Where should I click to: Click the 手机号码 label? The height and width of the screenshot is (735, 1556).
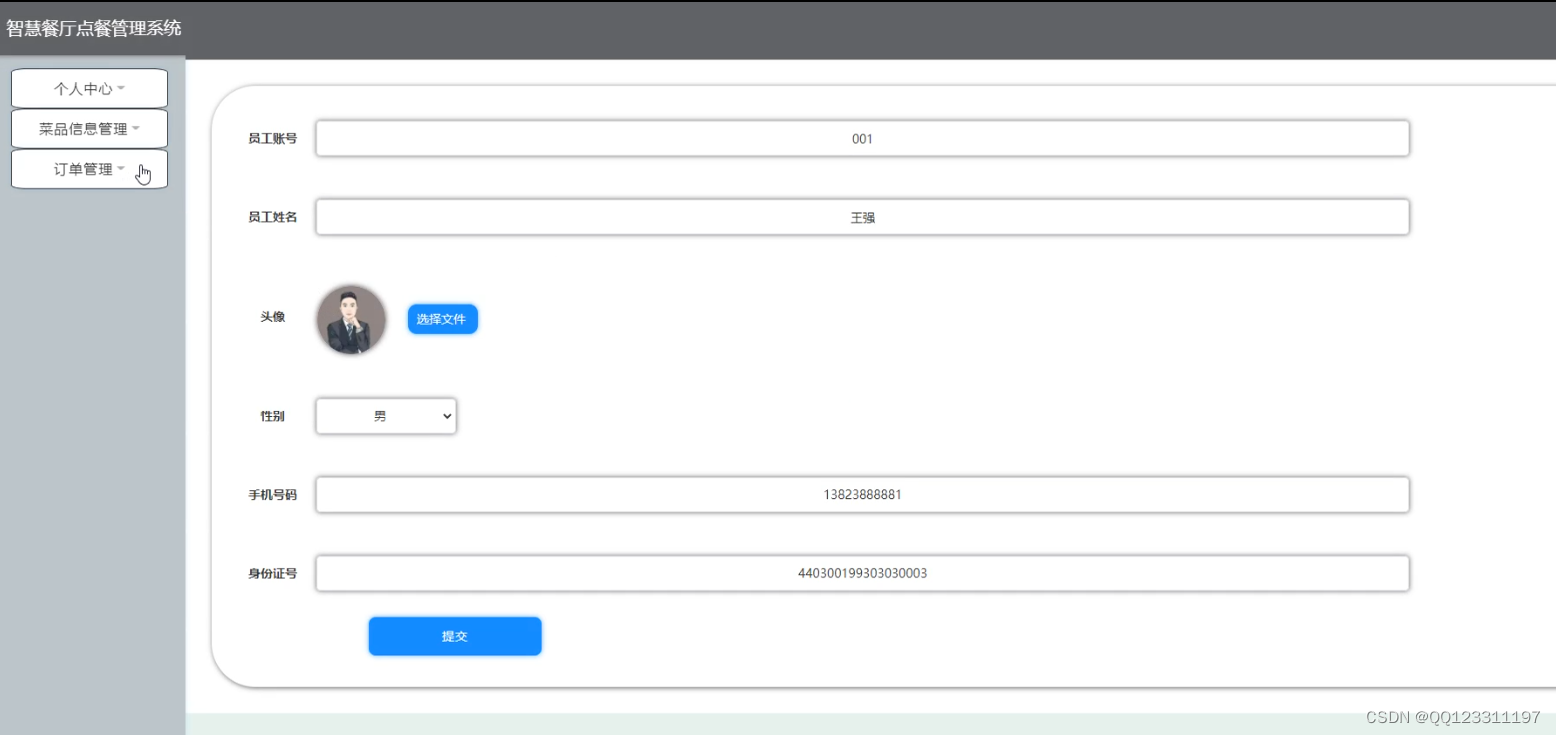click(x=273, y=495)
